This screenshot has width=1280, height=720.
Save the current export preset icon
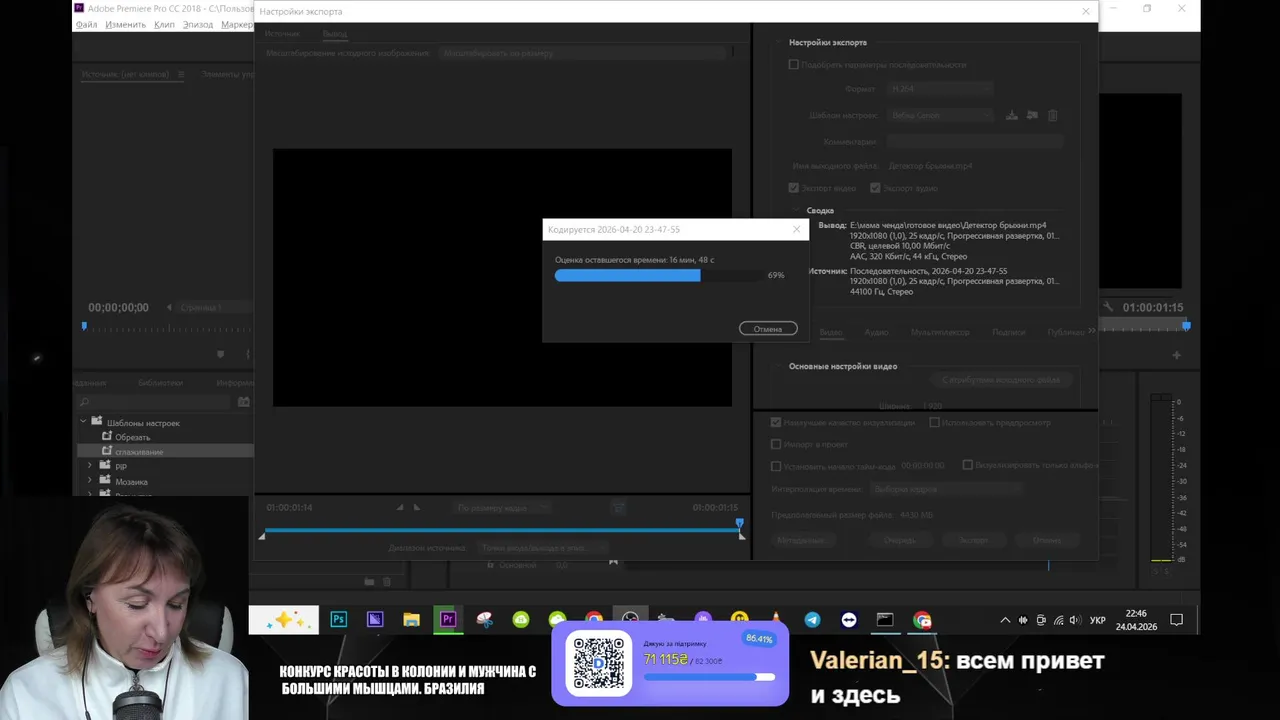click(x=1012, y=115)
